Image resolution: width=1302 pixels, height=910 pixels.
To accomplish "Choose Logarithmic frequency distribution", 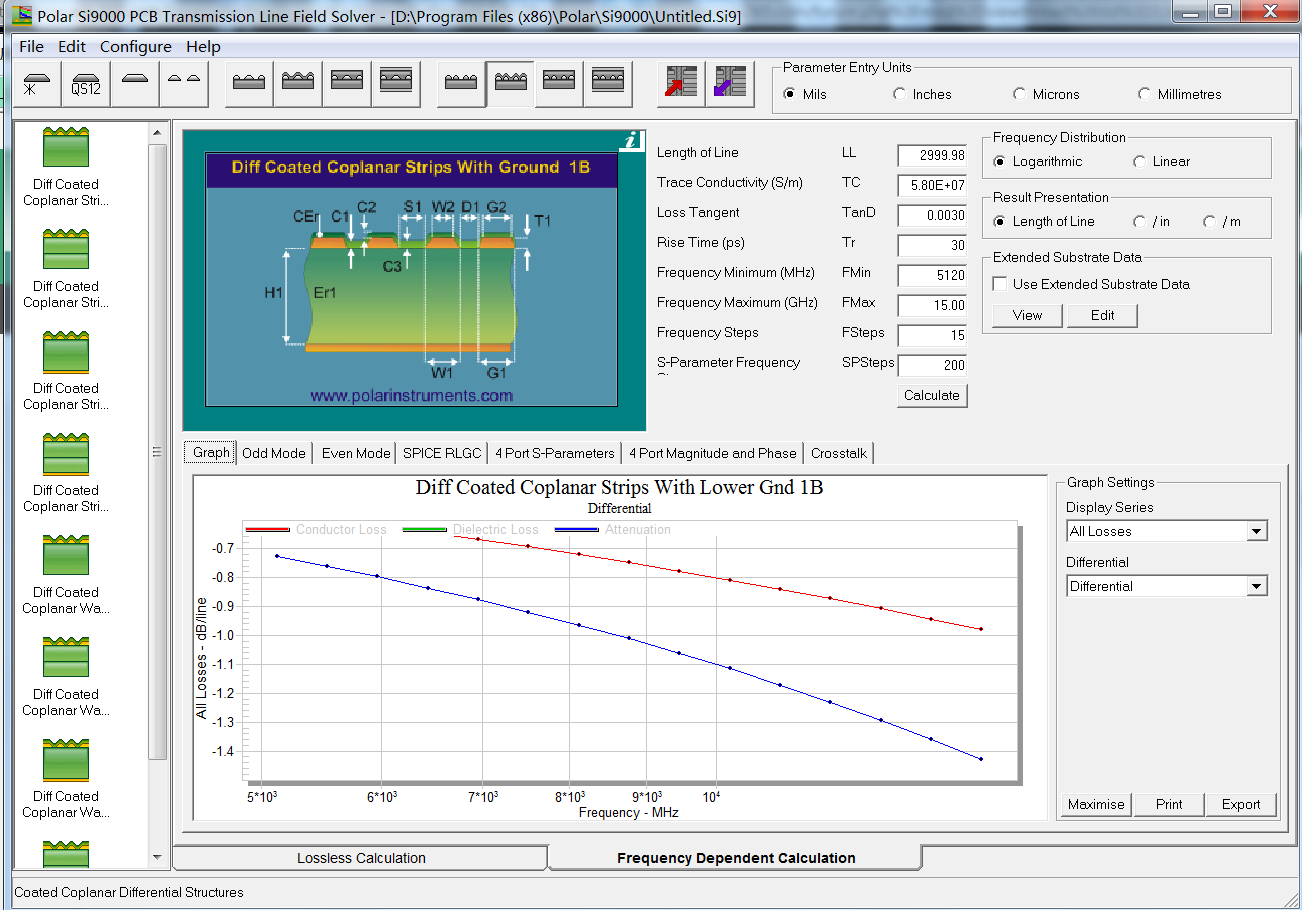I will [x=1000, y=161].
